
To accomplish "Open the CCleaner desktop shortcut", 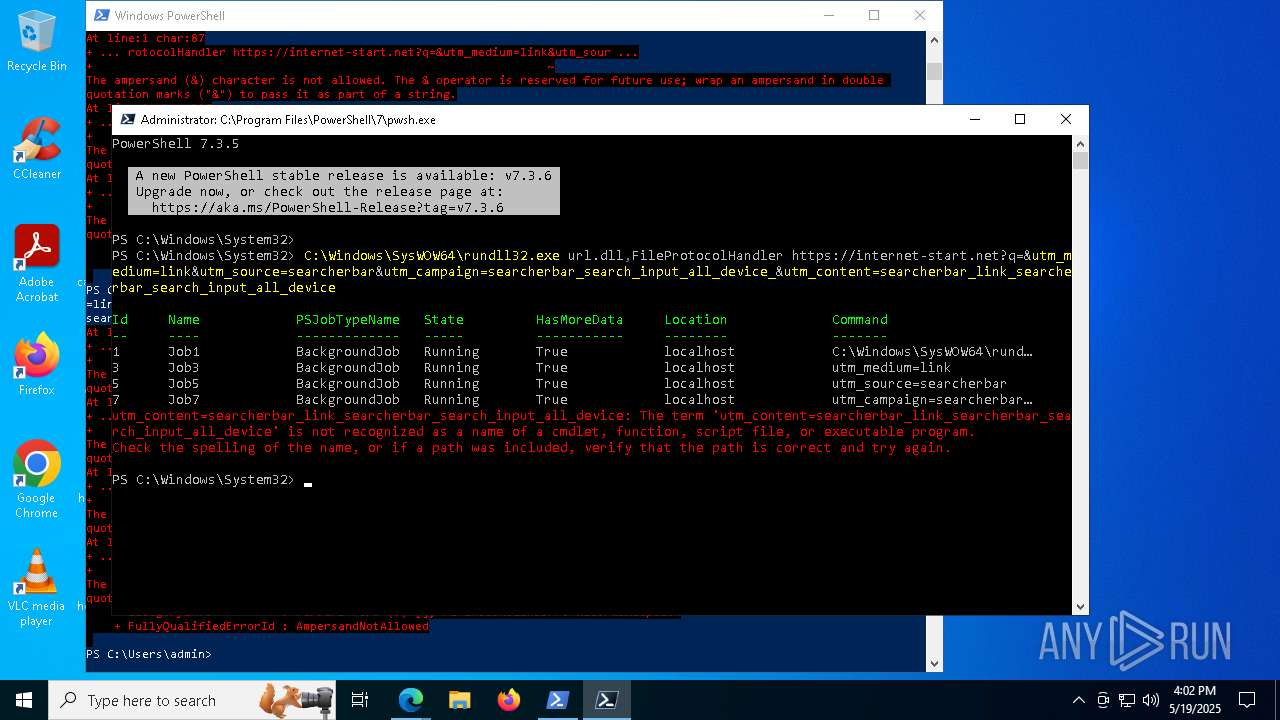I will click(37, 149).
